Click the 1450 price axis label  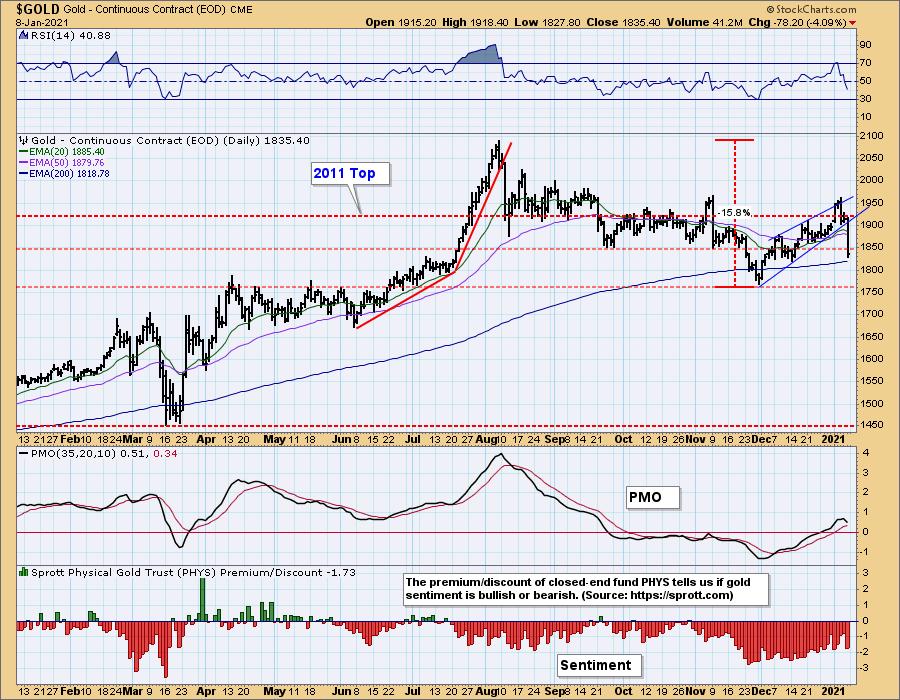(x=871, y=425)
